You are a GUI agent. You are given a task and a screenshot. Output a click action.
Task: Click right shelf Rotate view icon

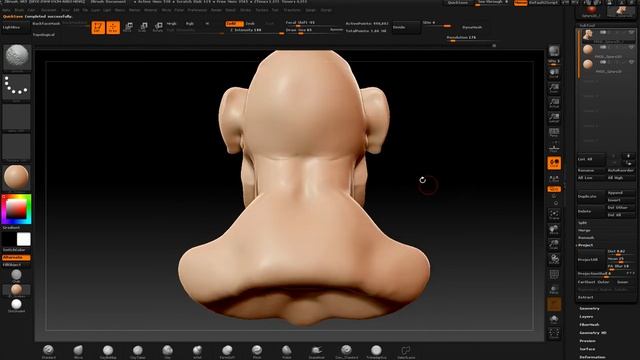(x=554, y=259)
